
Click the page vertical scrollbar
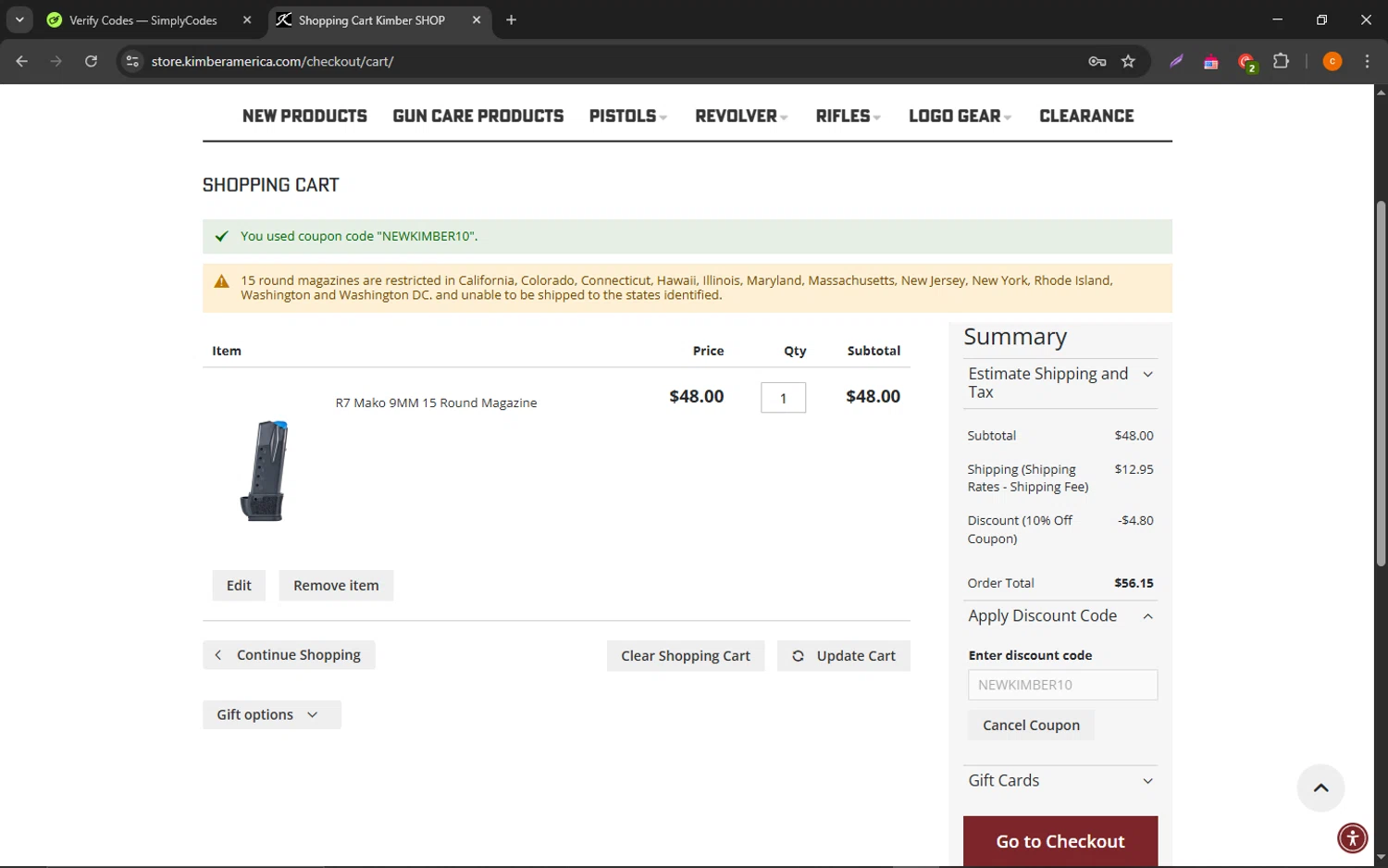tap(1381, 383)
